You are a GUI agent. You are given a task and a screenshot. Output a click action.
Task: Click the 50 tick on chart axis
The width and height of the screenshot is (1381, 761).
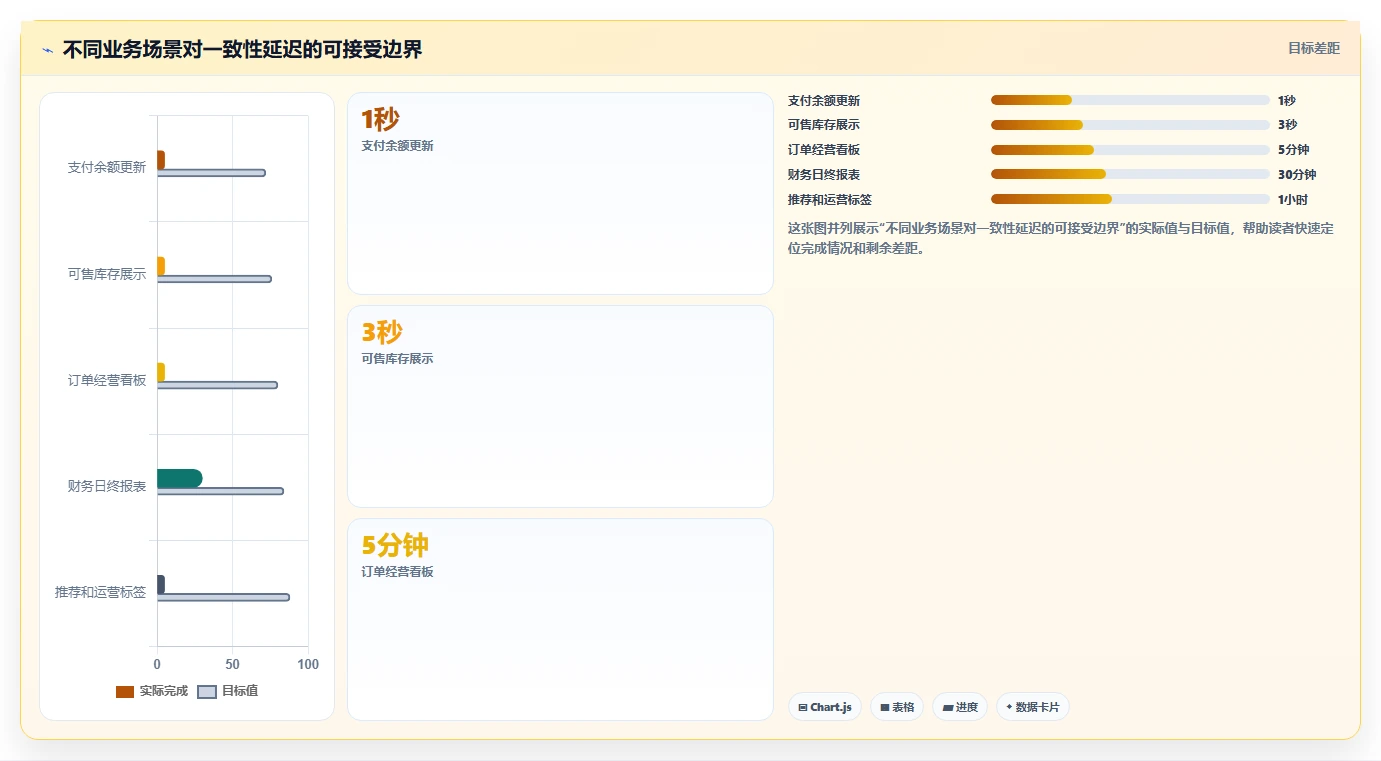point(232,665)
